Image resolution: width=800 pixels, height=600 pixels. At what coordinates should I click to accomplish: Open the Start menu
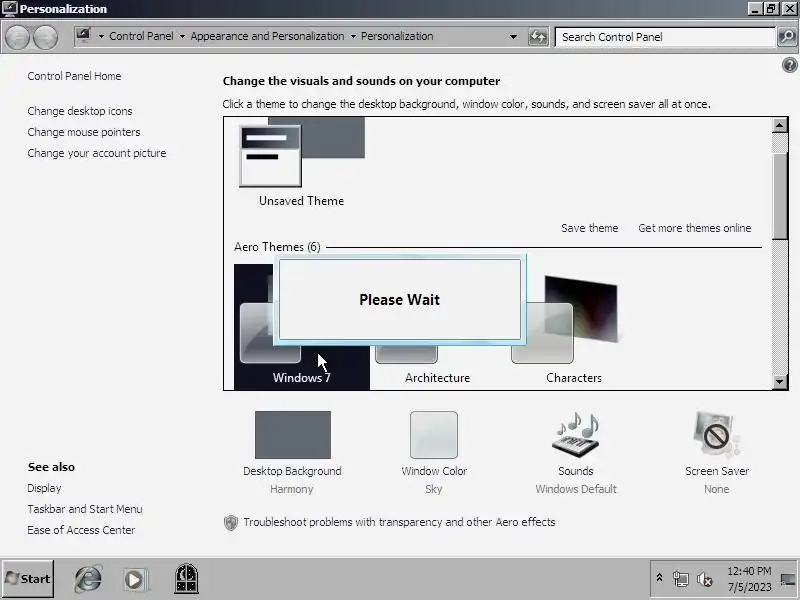(28, 579)
